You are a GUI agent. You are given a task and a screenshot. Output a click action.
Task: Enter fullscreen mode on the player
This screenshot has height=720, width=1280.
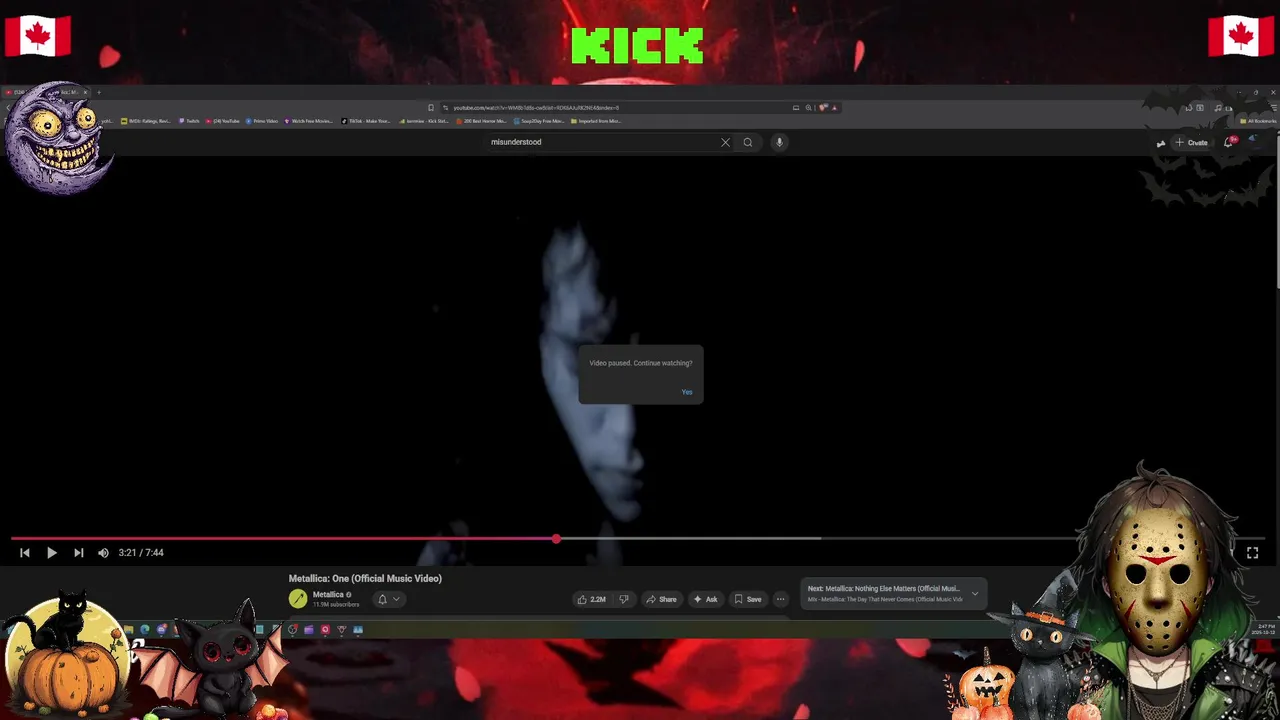(x=1252, y=552)
